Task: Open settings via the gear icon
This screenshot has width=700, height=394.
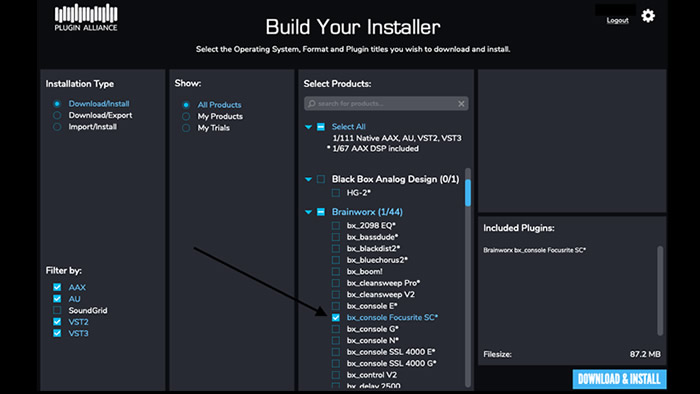Action: point(648,16)
